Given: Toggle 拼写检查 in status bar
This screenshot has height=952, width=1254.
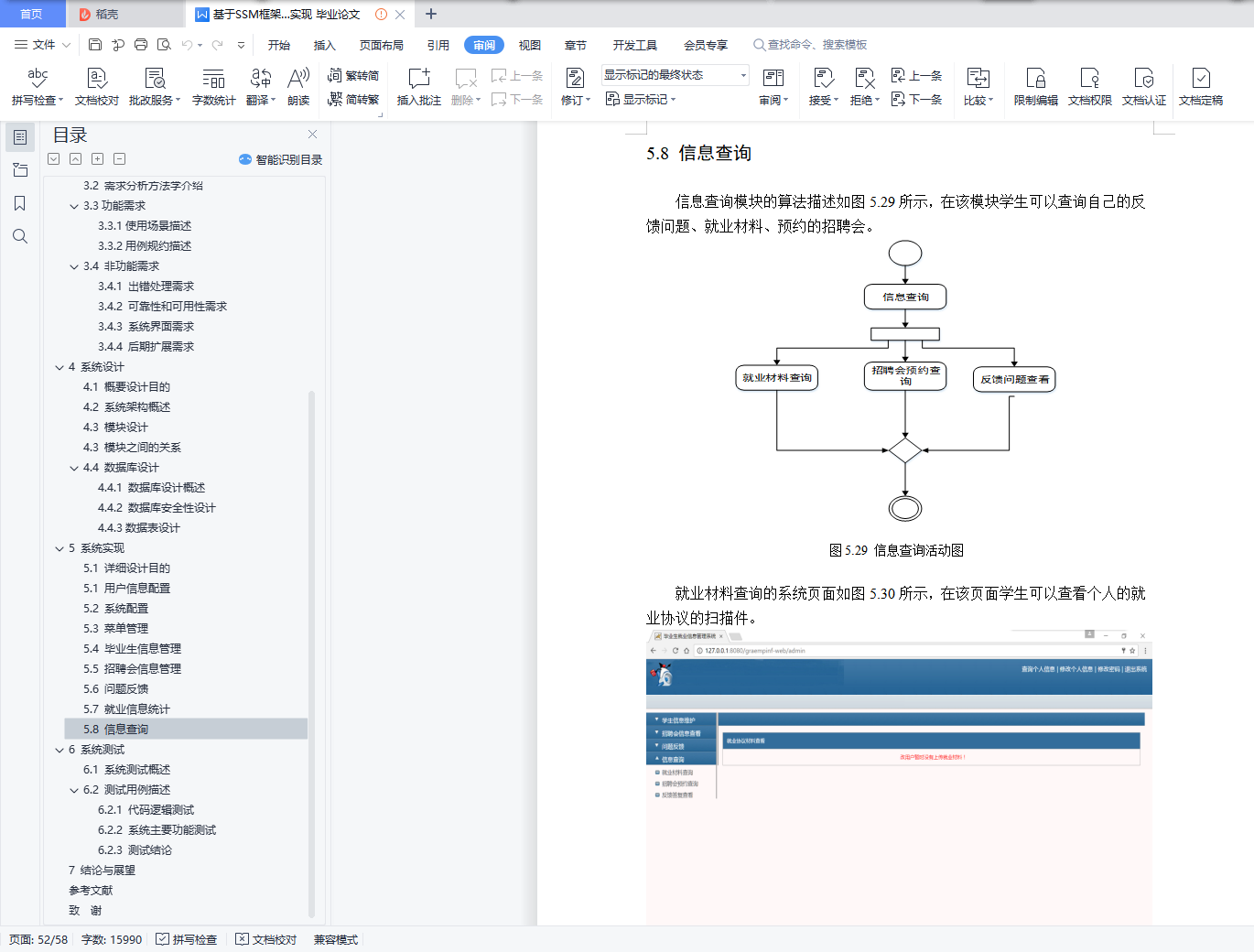Looking at the screenshot, I should tap(187, 939).
